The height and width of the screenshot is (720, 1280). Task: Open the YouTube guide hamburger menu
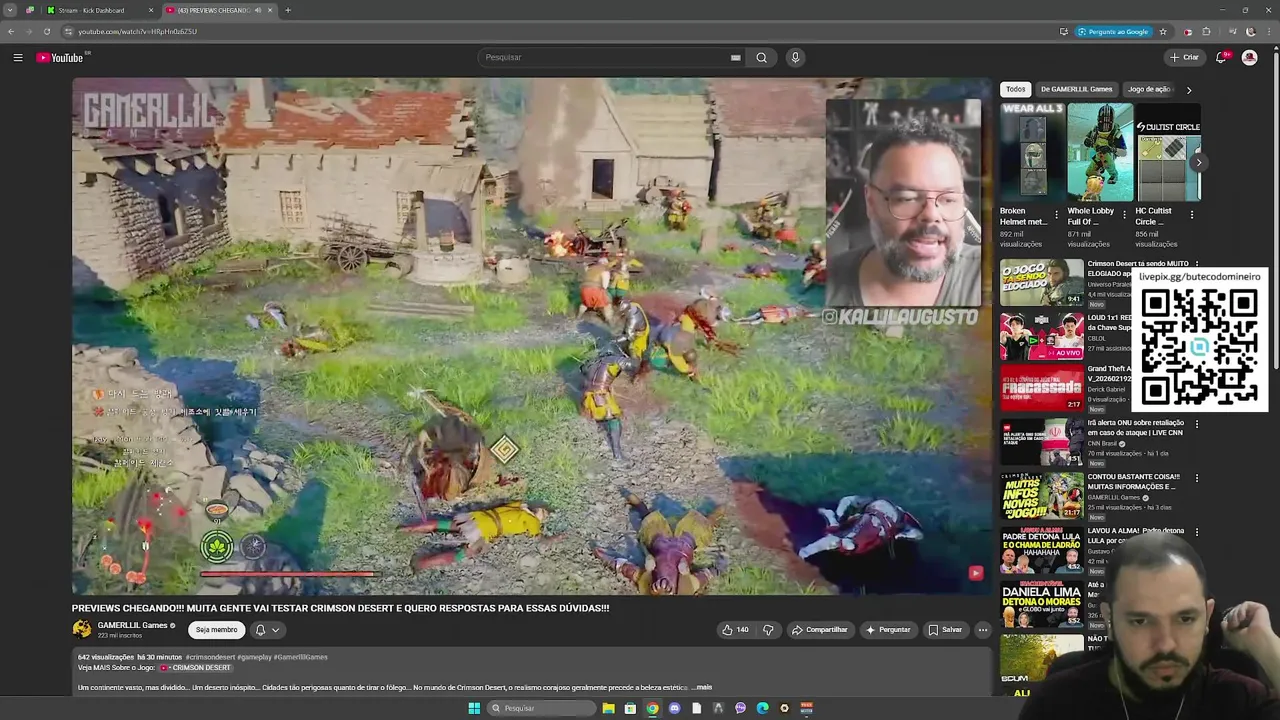[18, 58]
